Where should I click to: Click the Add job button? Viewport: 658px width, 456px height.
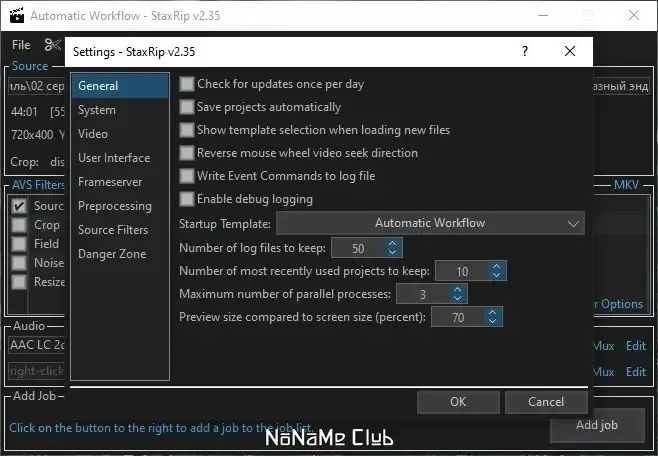[597, 425]
